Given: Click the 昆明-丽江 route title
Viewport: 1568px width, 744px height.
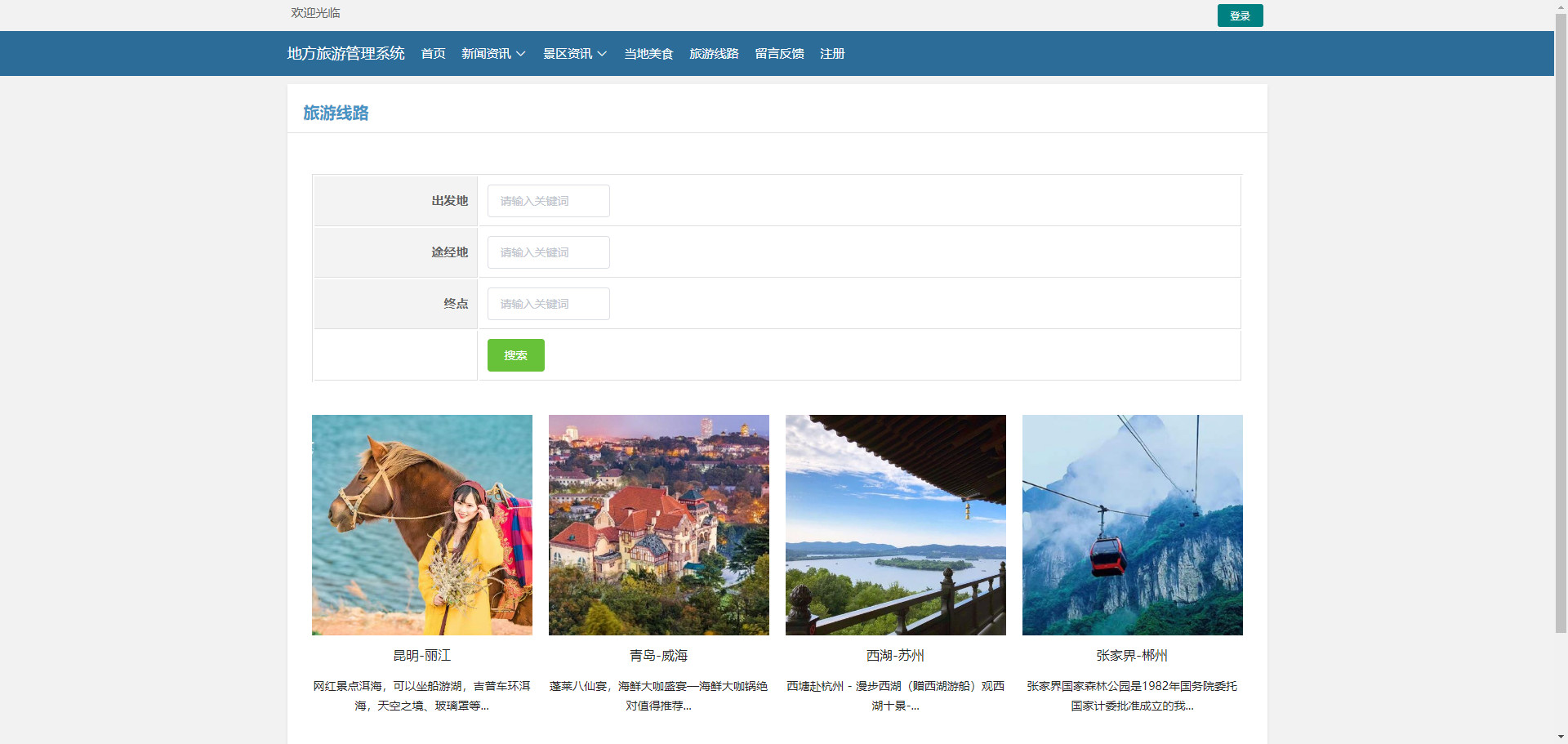Looking at the screenshot, I should [x=422, y=656].
